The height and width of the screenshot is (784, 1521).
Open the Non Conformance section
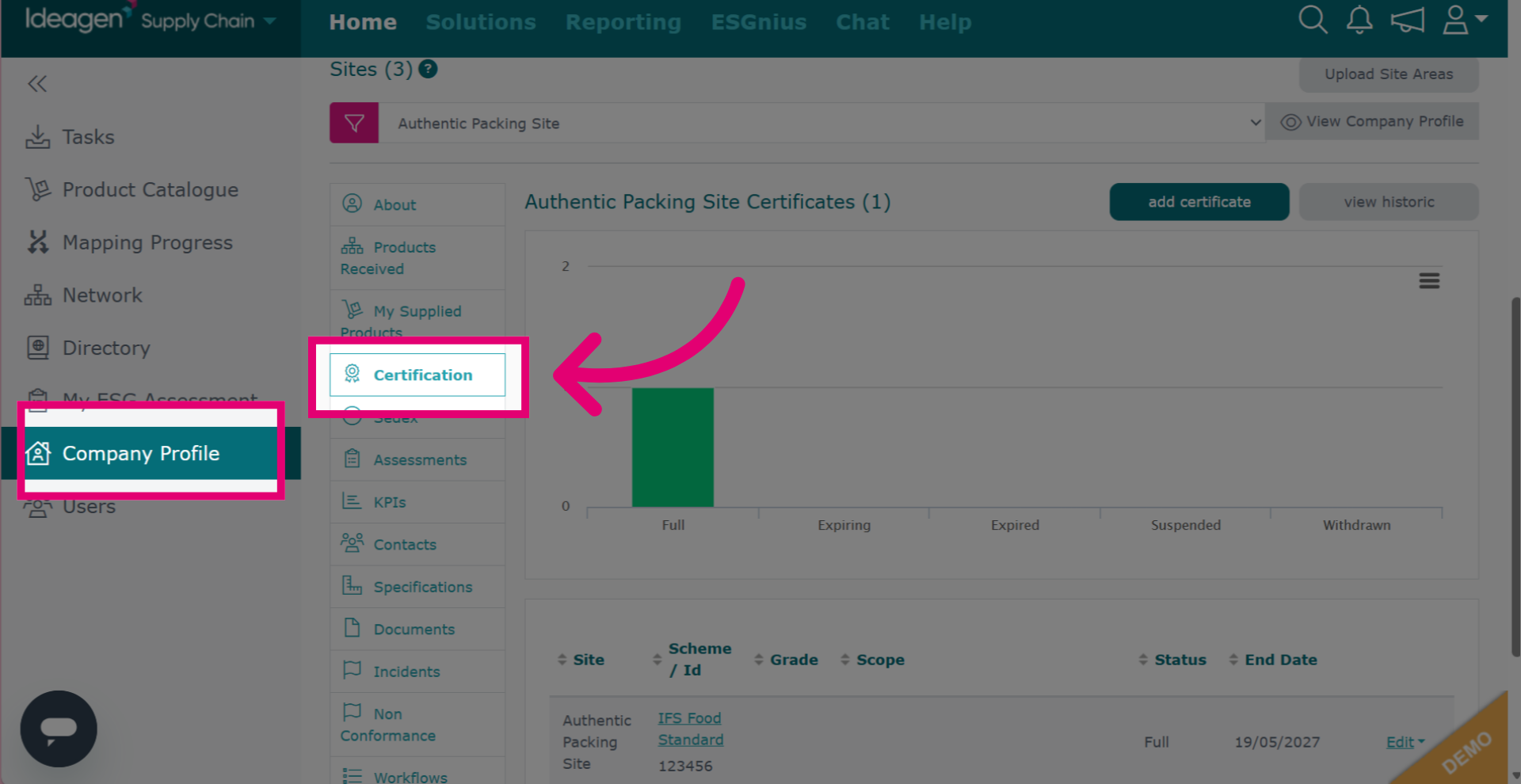pyautogui.click(x=417, y=725)
